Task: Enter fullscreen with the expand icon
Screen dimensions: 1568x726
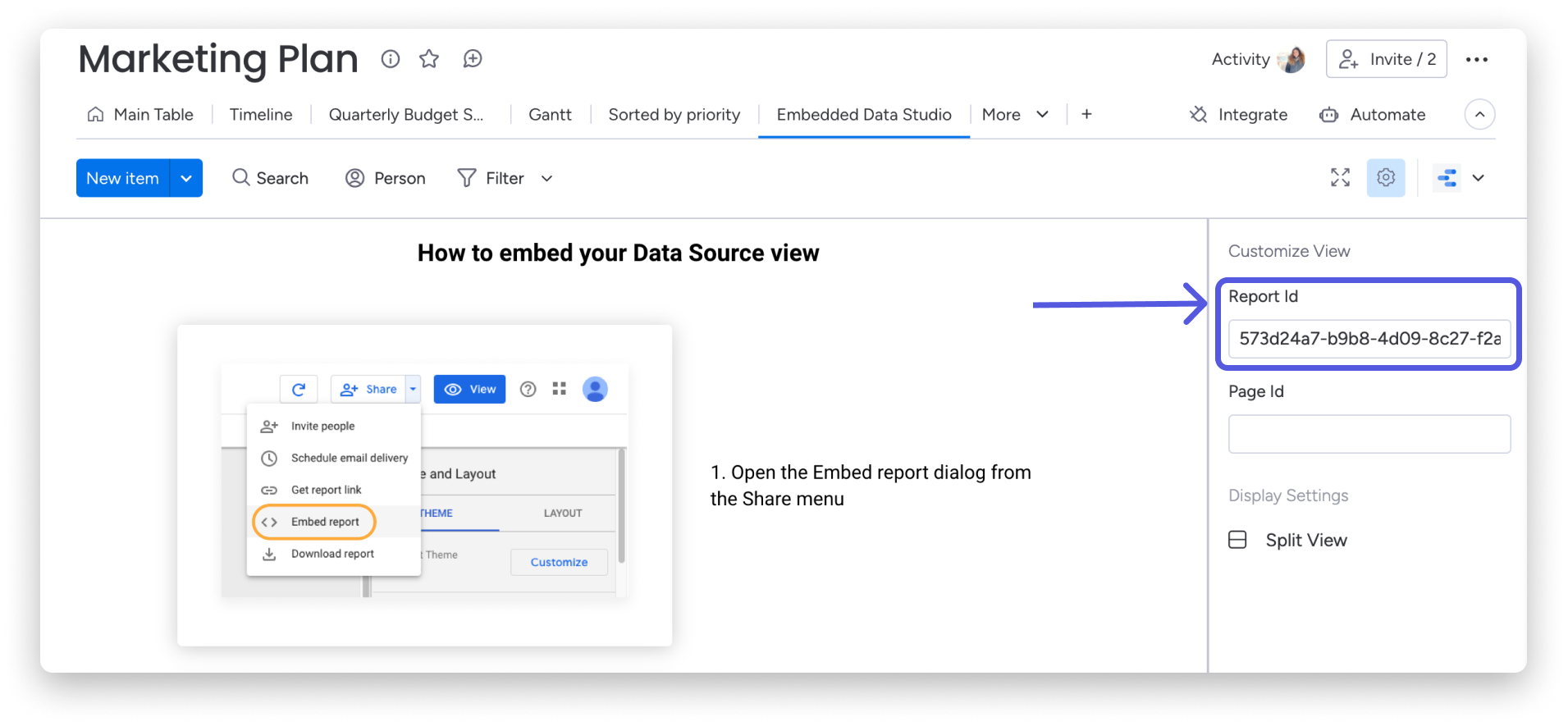Action: tap(1341, 177)
